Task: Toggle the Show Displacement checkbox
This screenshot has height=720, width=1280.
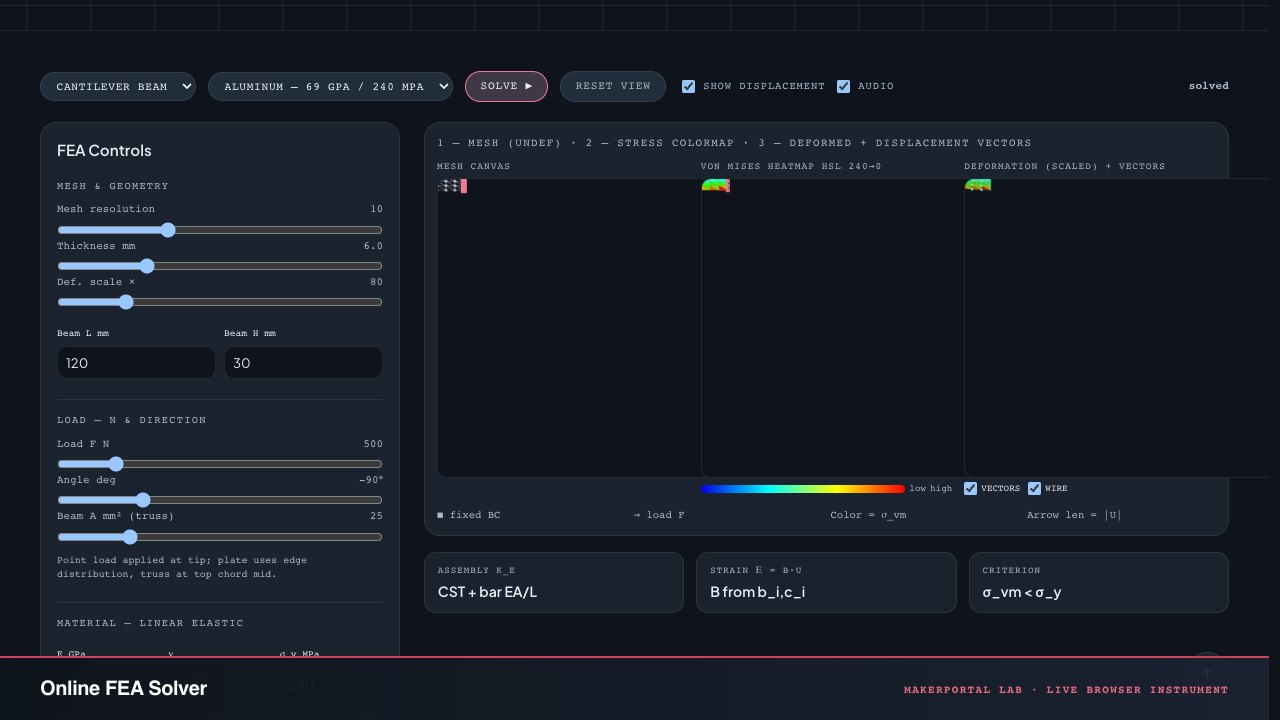Action: (x=688, y=87)
